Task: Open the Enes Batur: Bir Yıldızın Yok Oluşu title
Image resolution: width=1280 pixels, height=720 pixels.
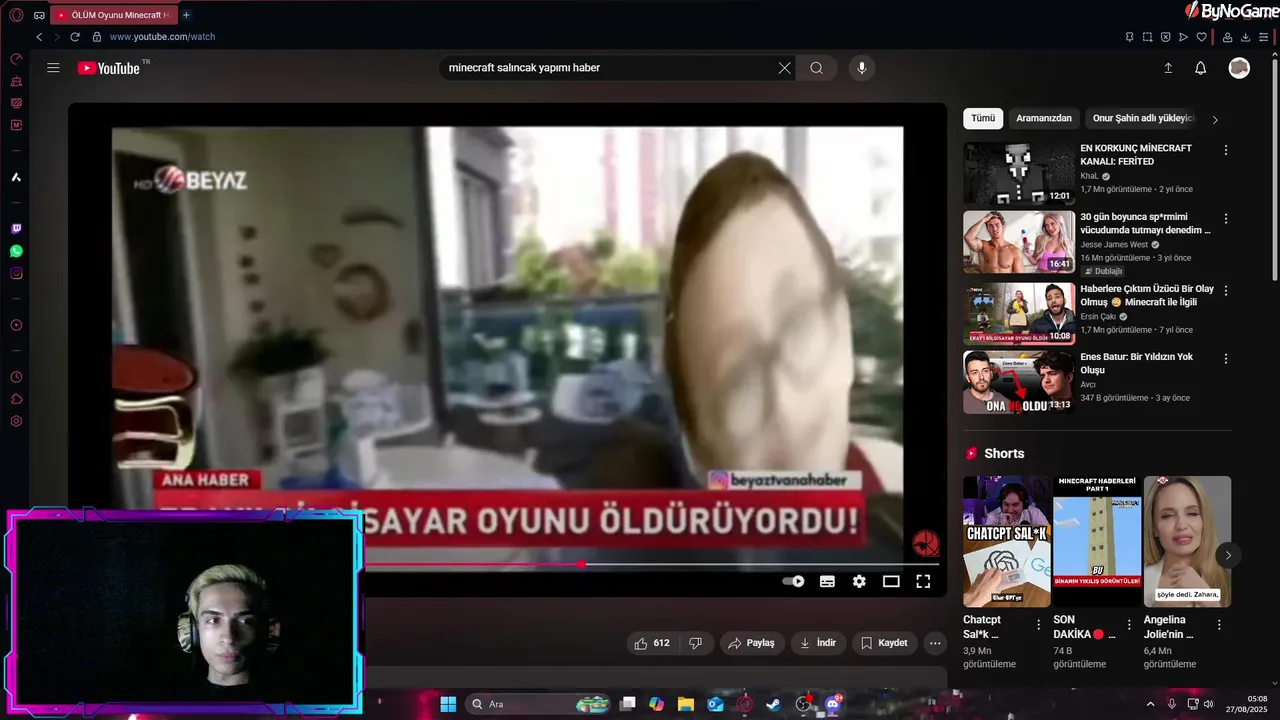Action: (1136, 363)
